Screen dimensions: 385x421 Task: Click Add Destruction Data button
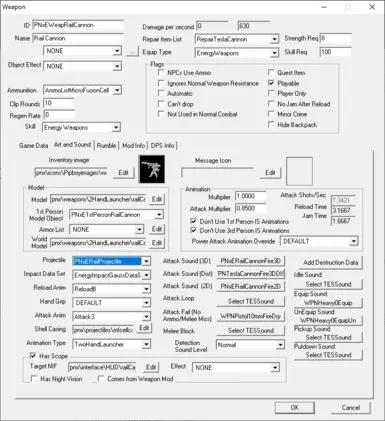(330, 263)
